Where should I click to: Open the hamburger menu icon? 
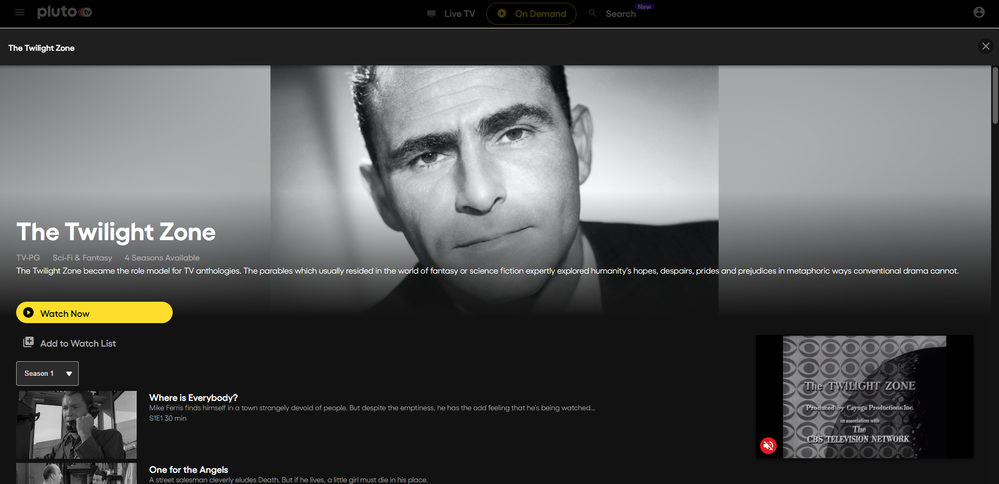coord(19,13)
